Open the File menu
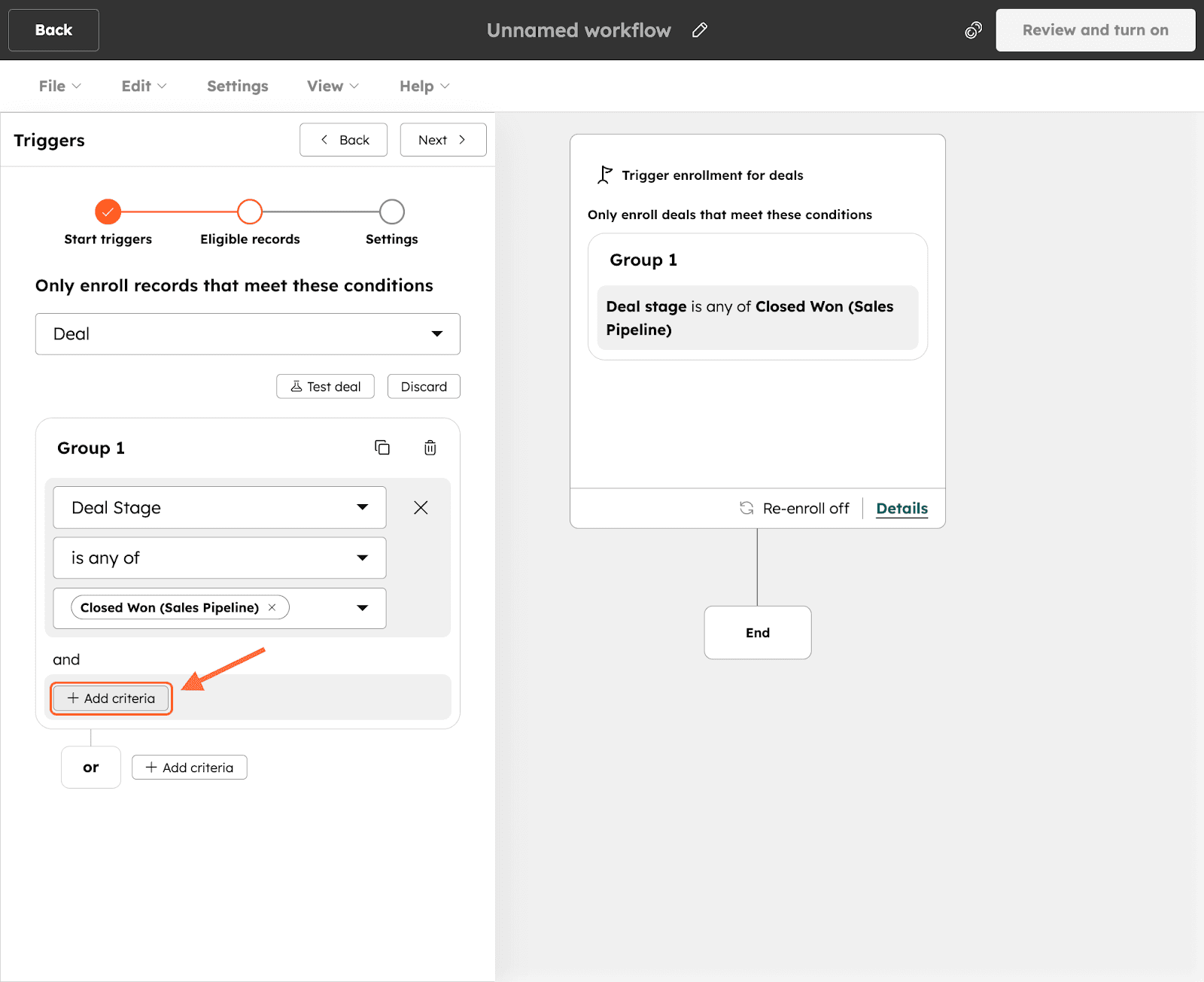The width and height of the screenshot is (1204, 982). (x=59, y=87)
